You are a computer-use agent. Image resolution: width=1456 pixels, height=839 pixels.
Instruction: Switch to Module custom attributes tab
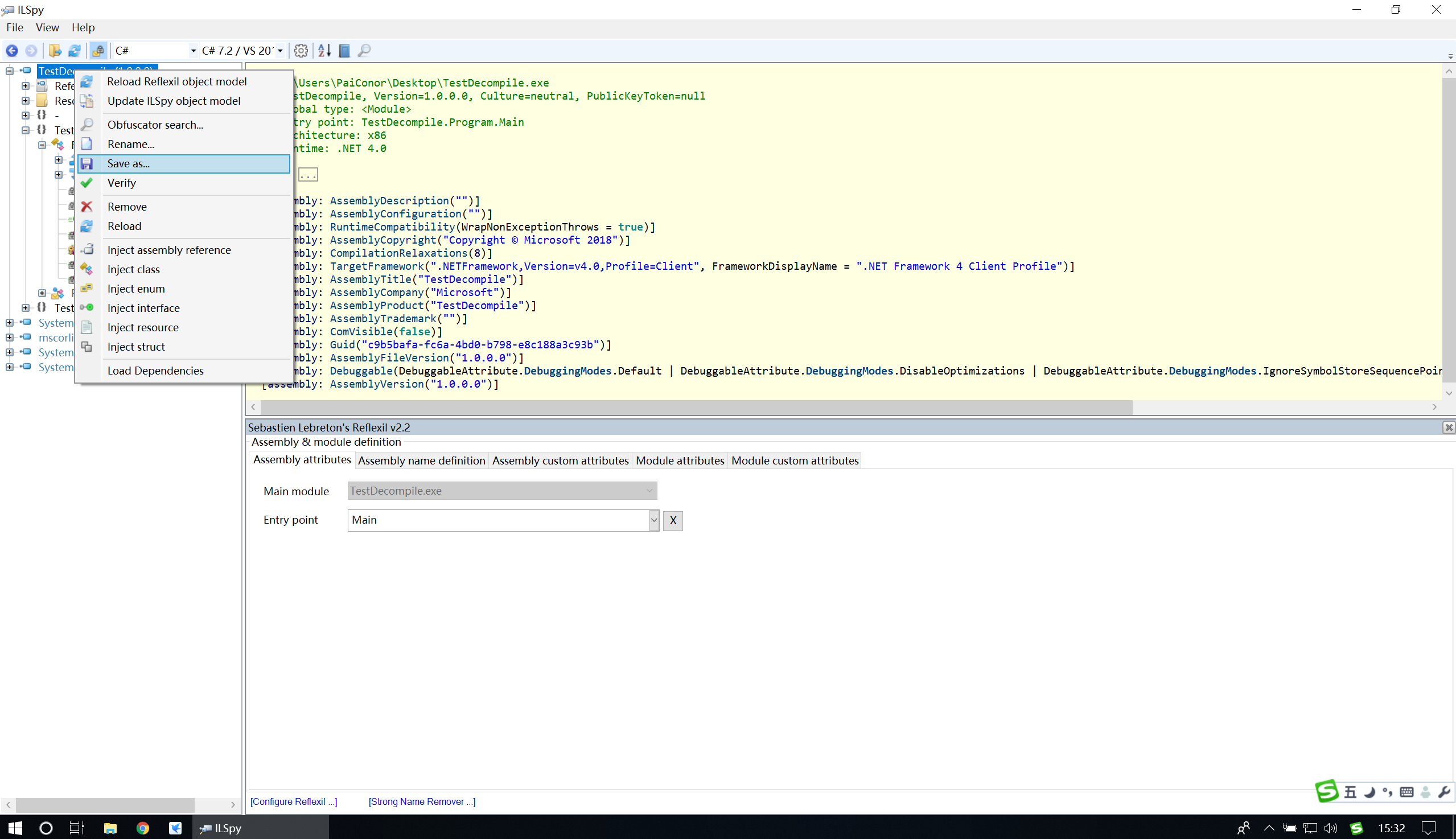tap(795, 460)
